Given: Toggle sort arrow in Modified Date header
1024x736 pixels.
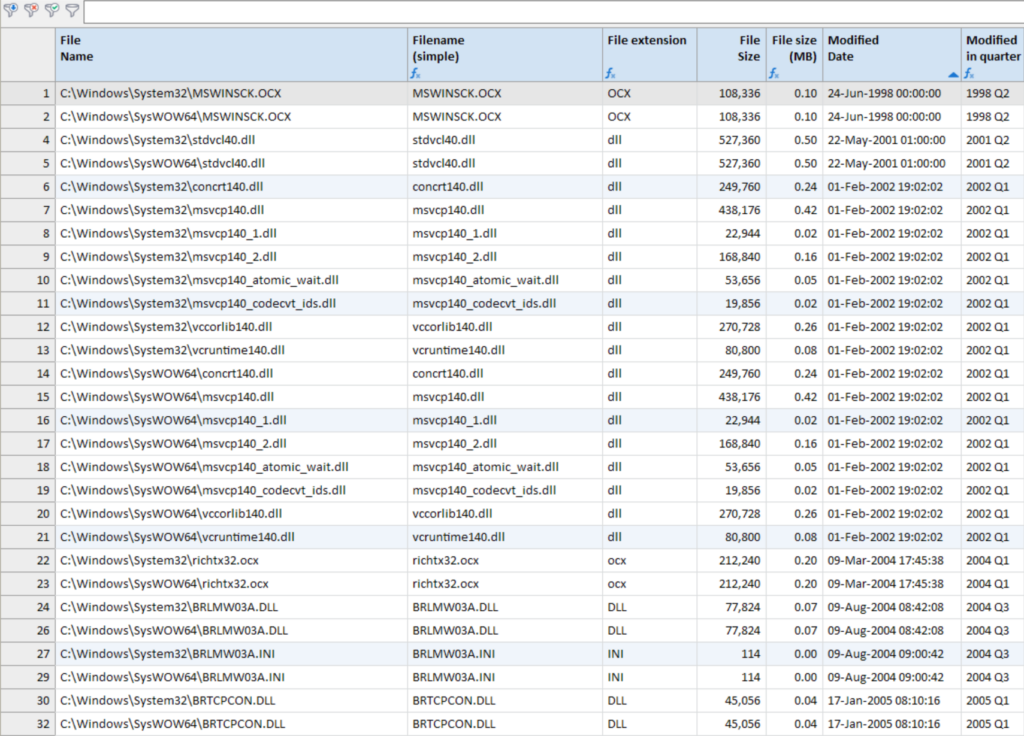Looking at the screenshot, I should (x=952, y=74).
